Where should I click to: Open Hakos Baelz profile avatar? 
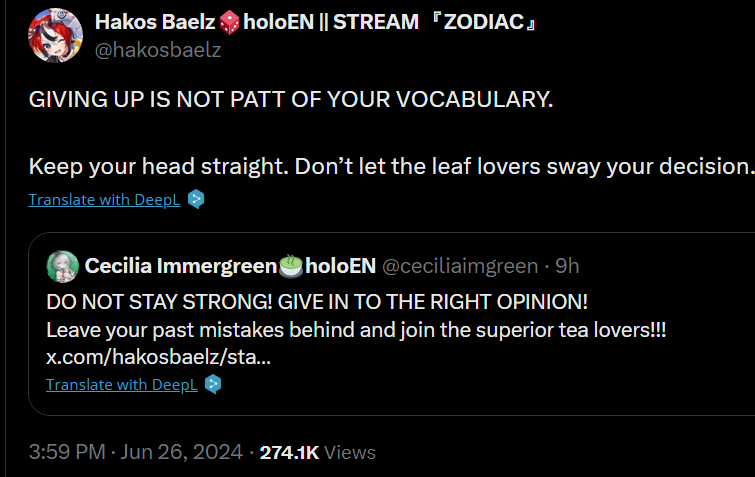coord(55,35)
